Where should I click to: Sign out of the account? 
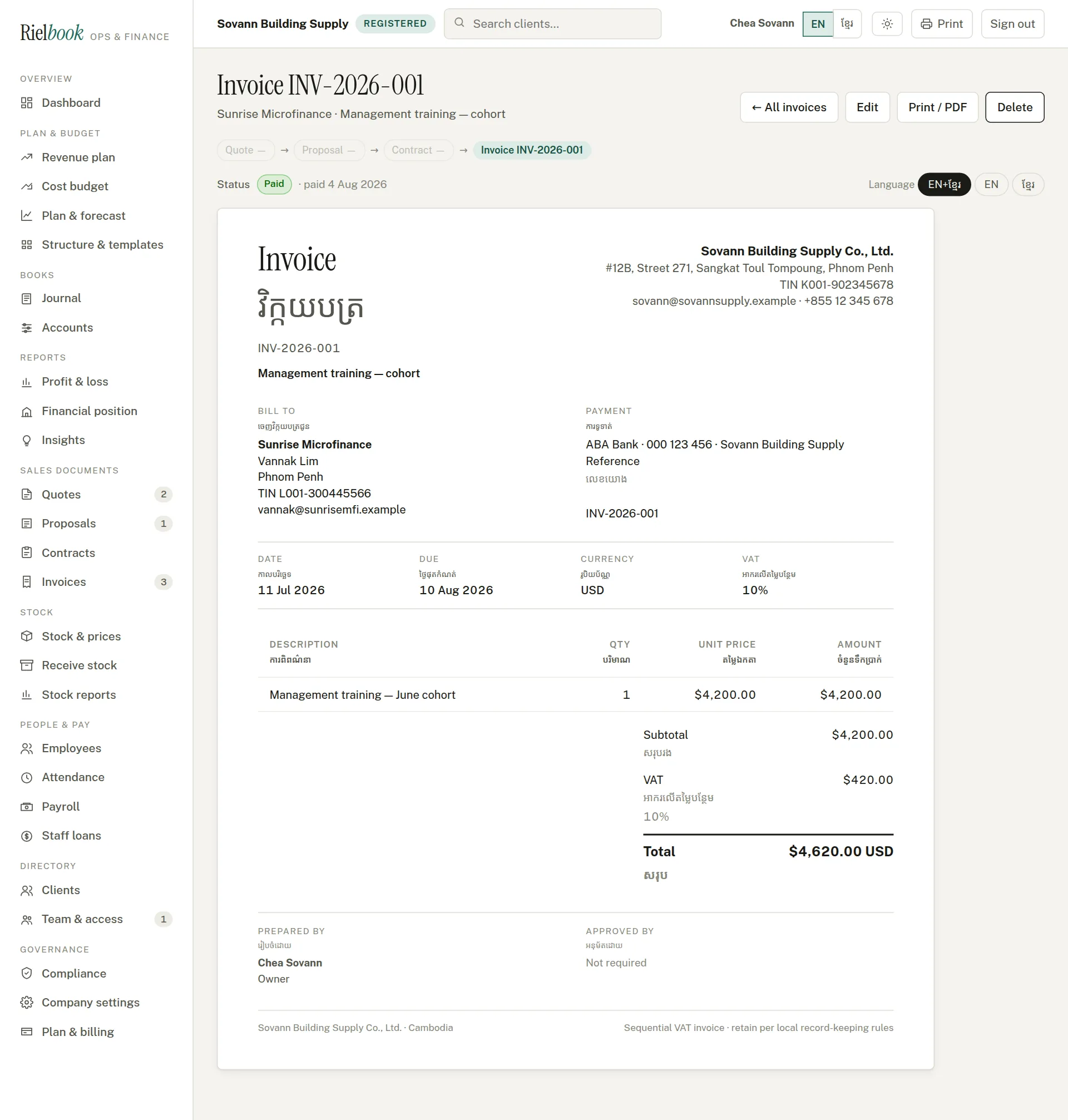coord(1012,24)
